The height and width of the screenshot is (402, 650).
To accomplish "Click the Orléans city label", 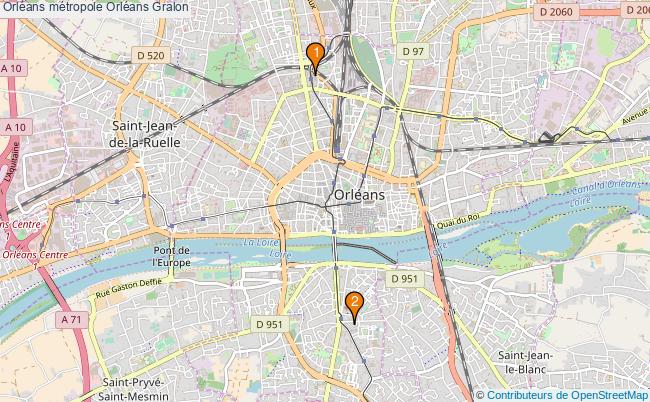I will click(359, 195).
